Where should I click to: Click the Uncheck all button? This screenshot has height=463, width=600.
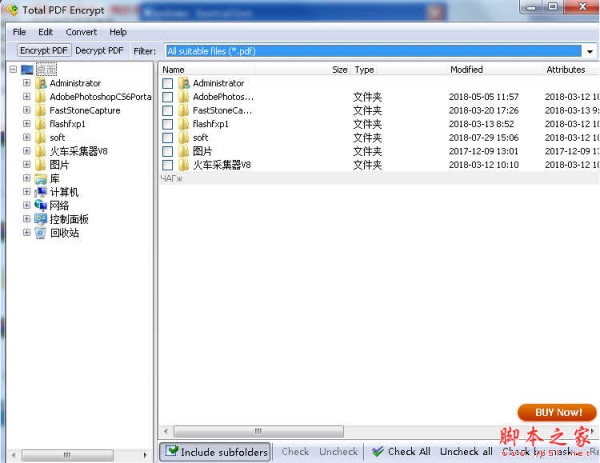click(466, 452)
